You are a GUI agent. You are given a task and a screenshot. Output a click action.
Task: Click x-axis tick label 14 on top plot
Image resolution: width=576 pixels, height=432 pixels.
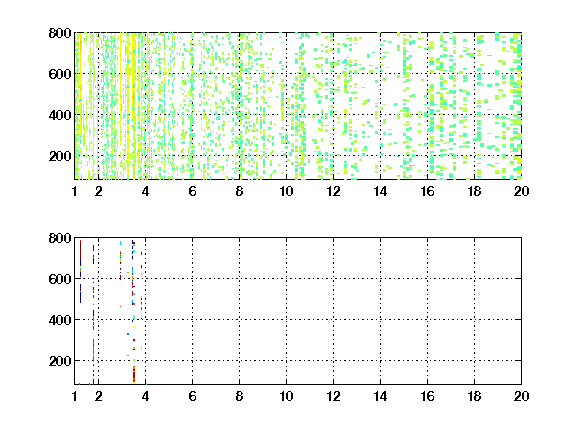pos(380,191)
